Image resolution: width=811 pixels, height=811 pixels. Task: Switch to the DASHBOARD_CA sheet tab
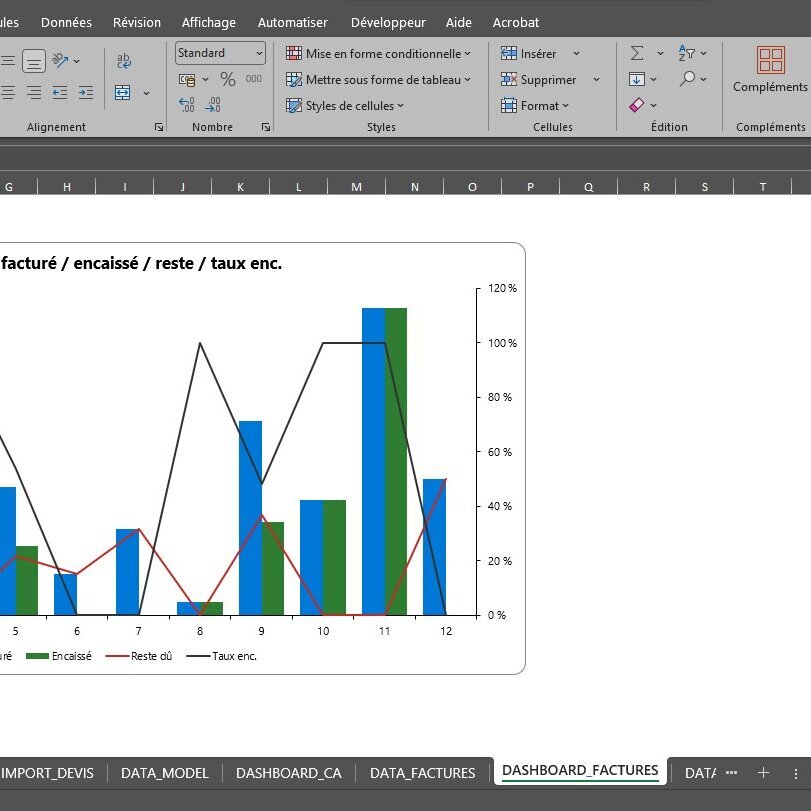[288, 772]
